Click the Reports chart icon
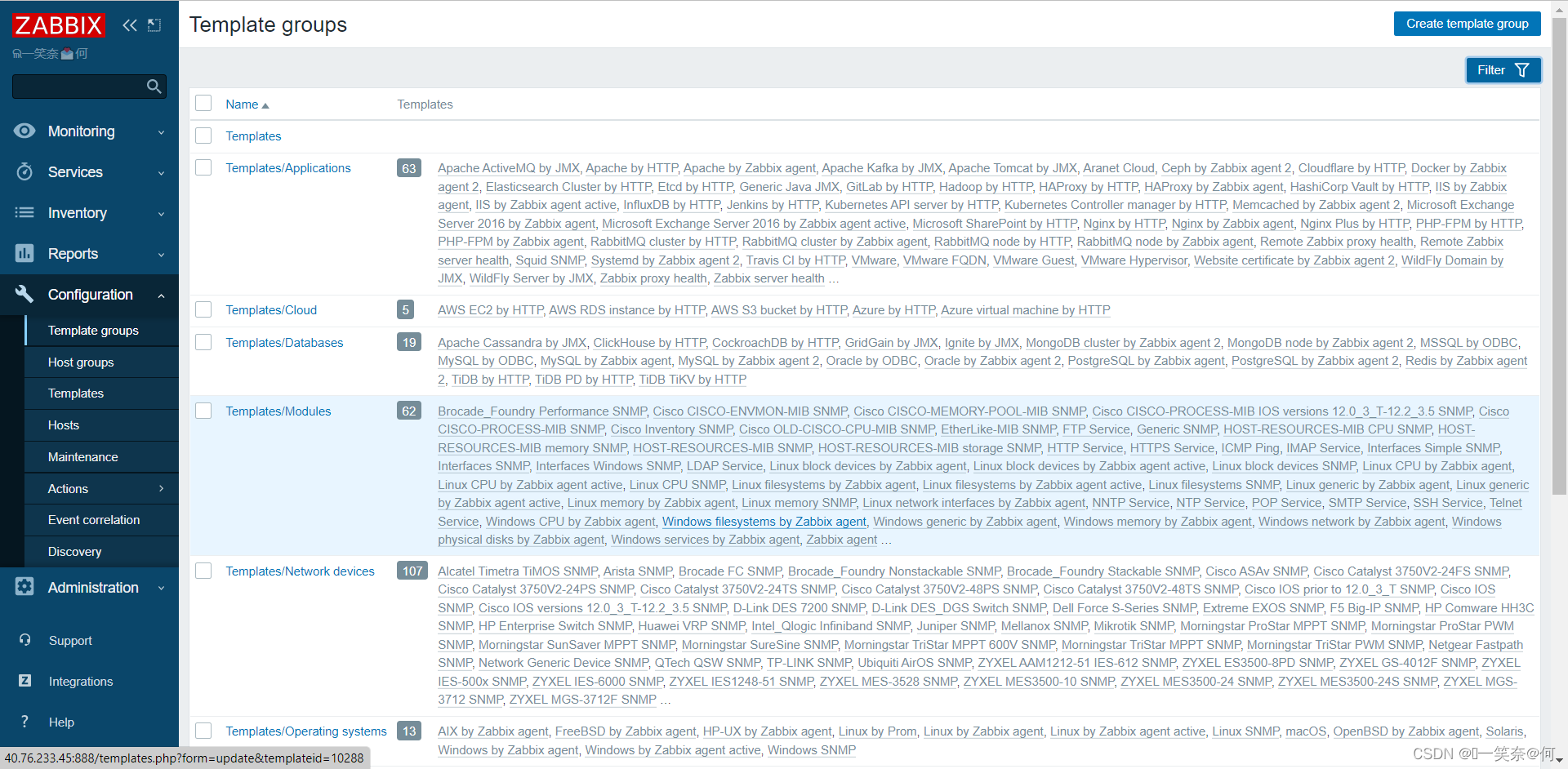 [24, 253]
